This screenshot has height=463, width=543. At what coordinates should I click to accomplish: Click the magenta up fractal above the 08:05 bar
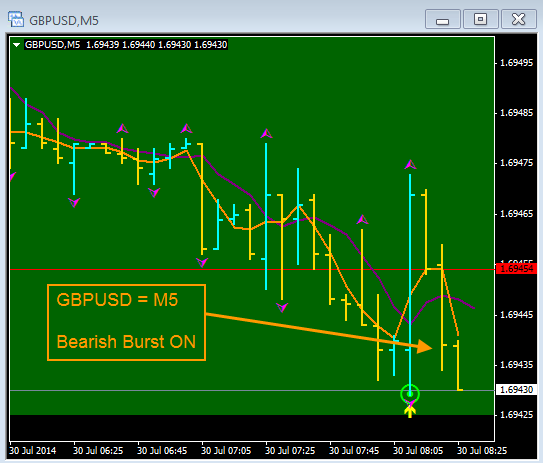pyautogui.click(x=410, y=164)
